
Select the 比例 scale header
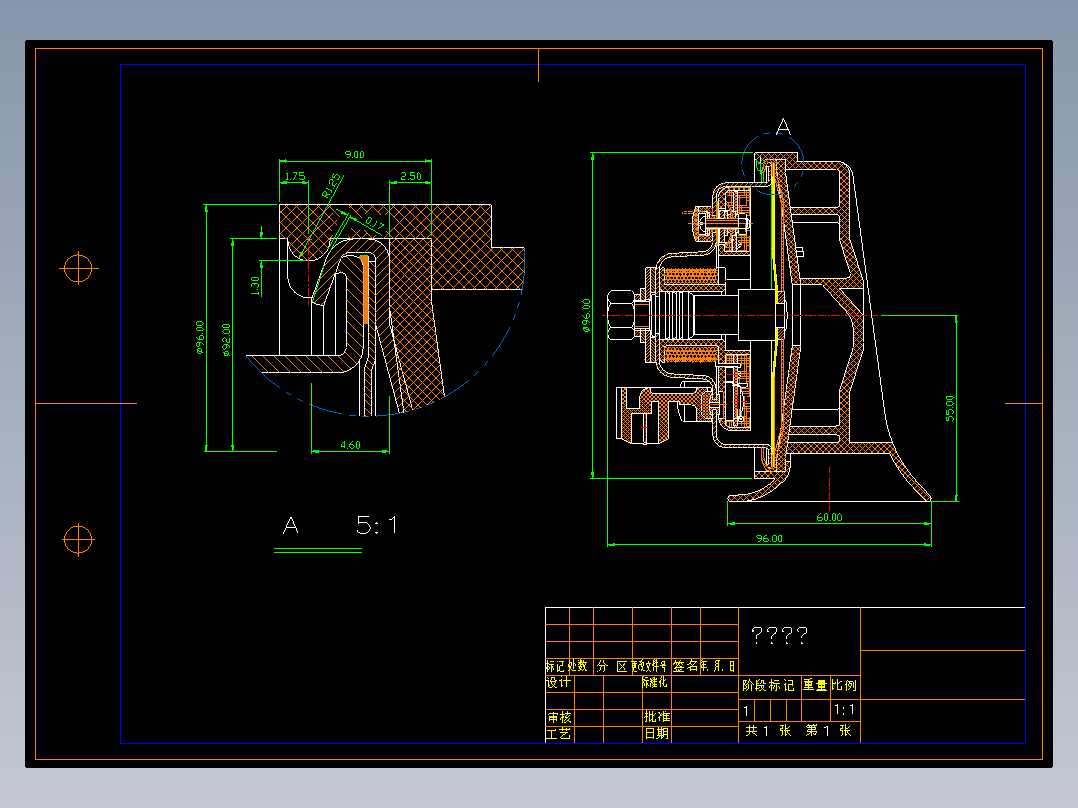pos(844,685)
